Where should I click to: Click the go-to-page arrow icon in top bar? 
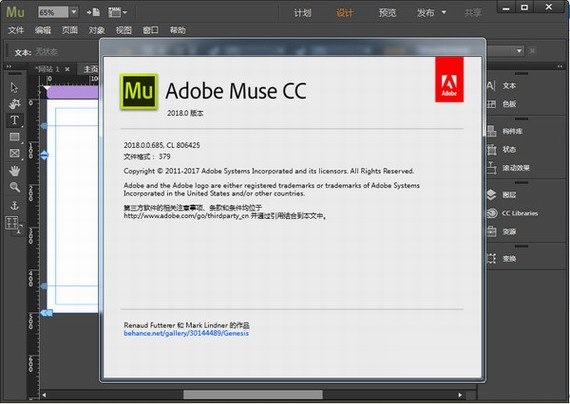[93, 12]
